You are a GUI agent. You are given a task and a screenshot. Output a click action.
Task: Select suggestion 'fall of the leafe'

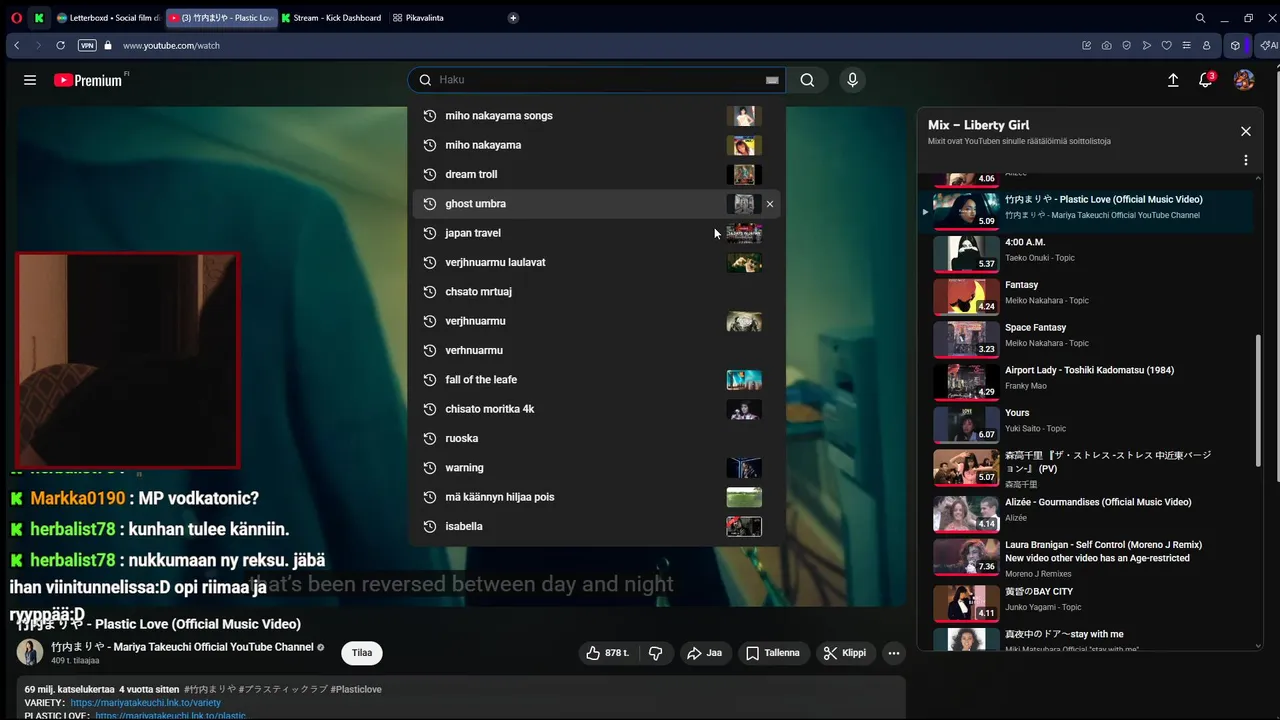pyautogui.click(x=596, y=380)
